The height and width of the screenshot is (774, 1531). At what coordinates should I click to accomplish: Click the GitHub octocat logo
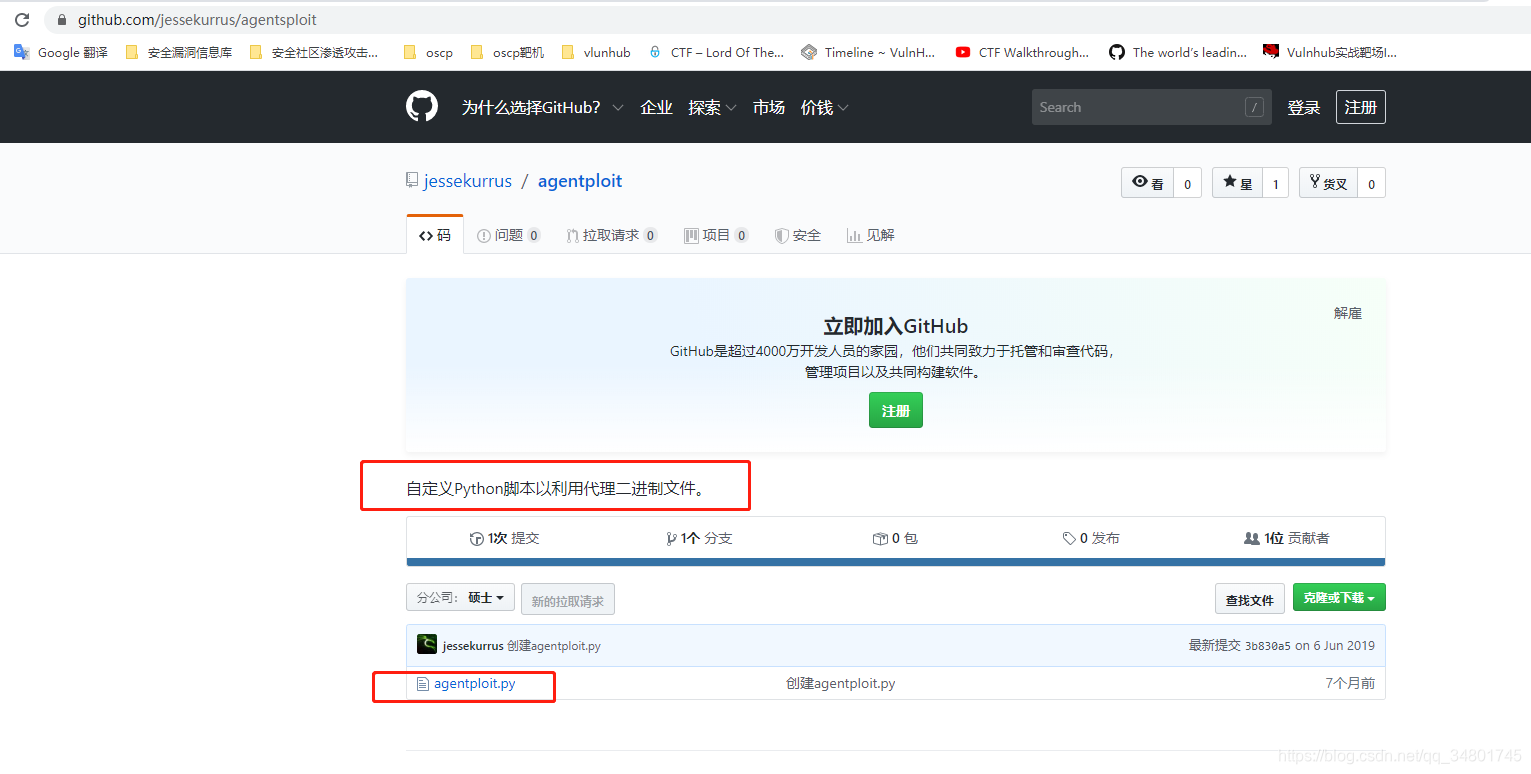(422, 107)
